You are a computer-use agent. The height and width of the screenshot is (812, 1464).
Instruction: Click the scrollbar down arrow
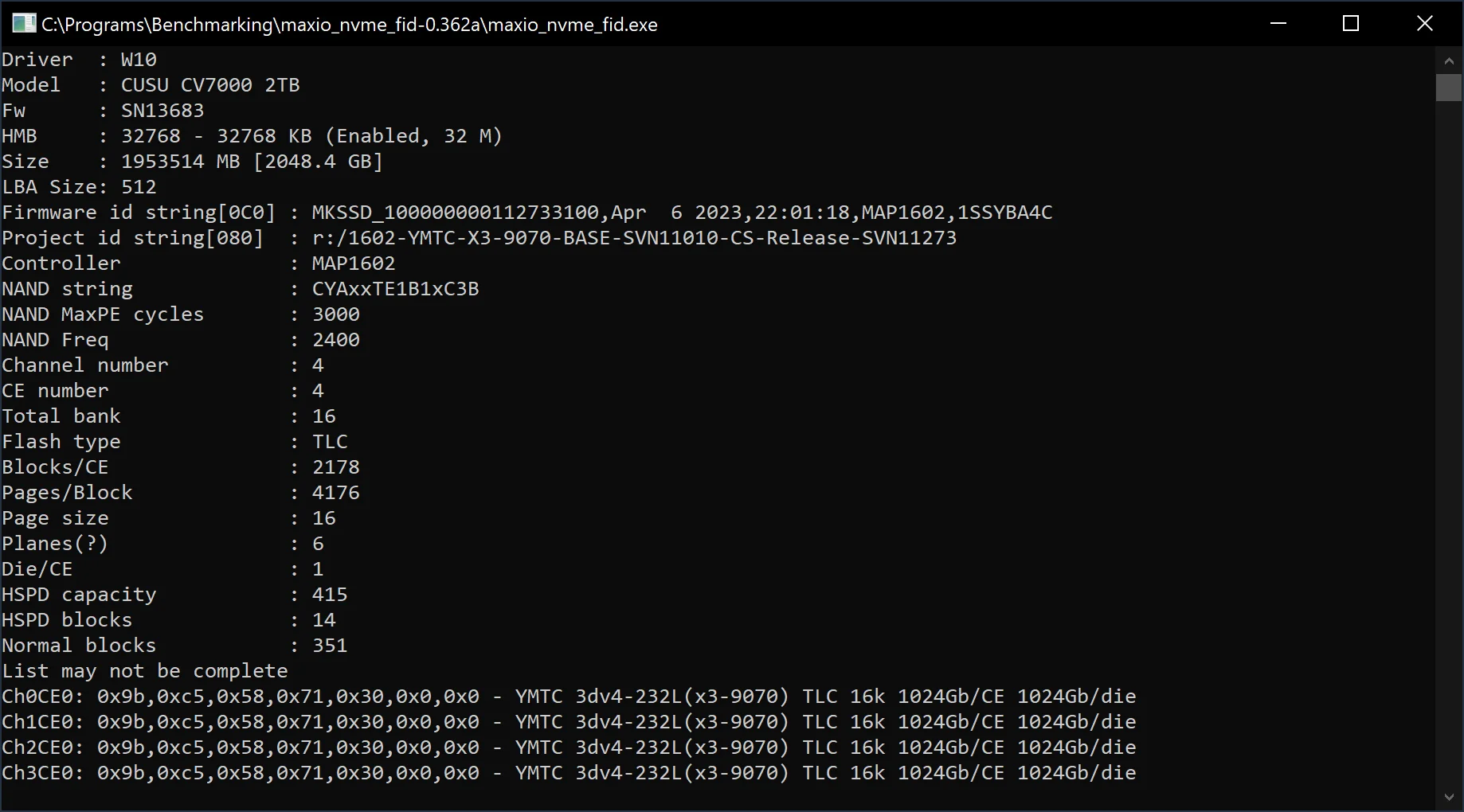coord(1449,797)
